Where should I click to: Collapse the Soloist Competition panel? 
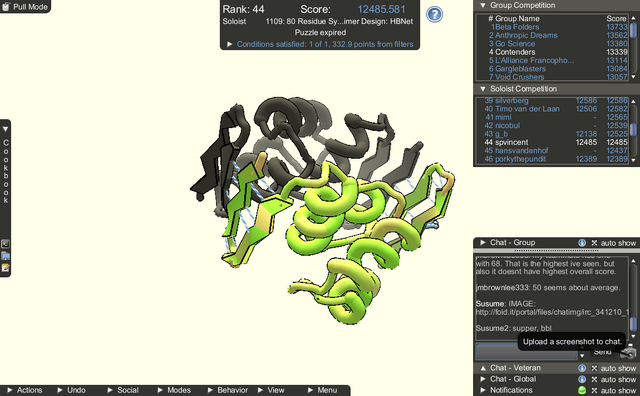coord(483,89)
